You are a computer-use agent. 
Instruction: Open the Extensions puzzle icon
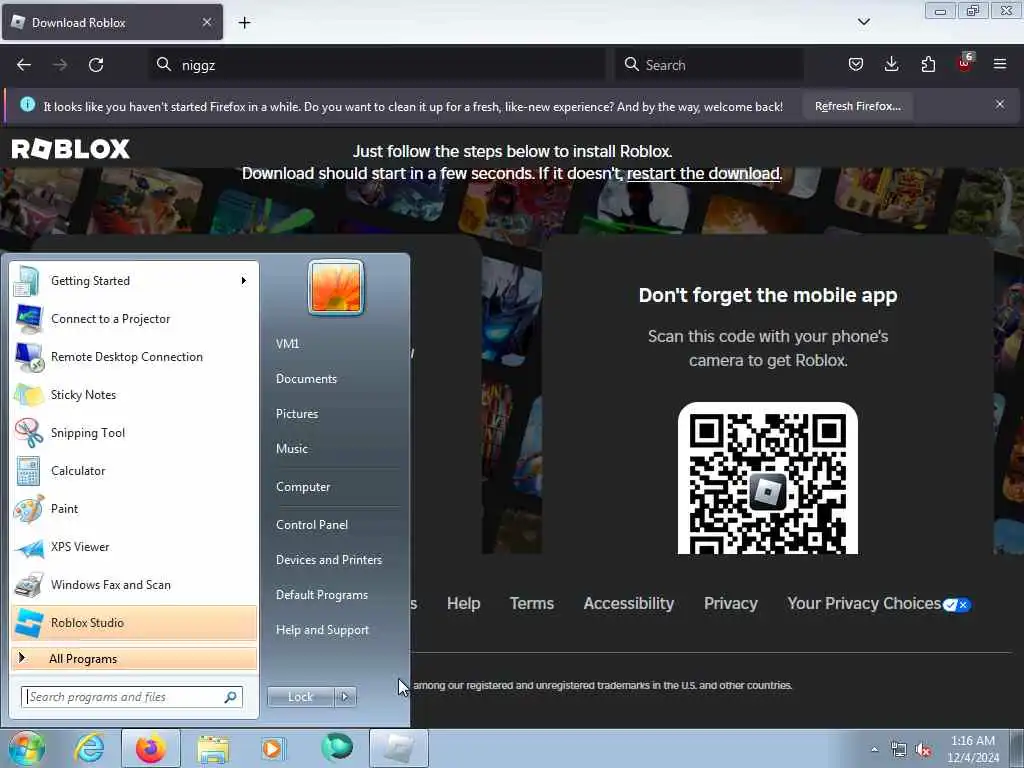click(928, 64)
